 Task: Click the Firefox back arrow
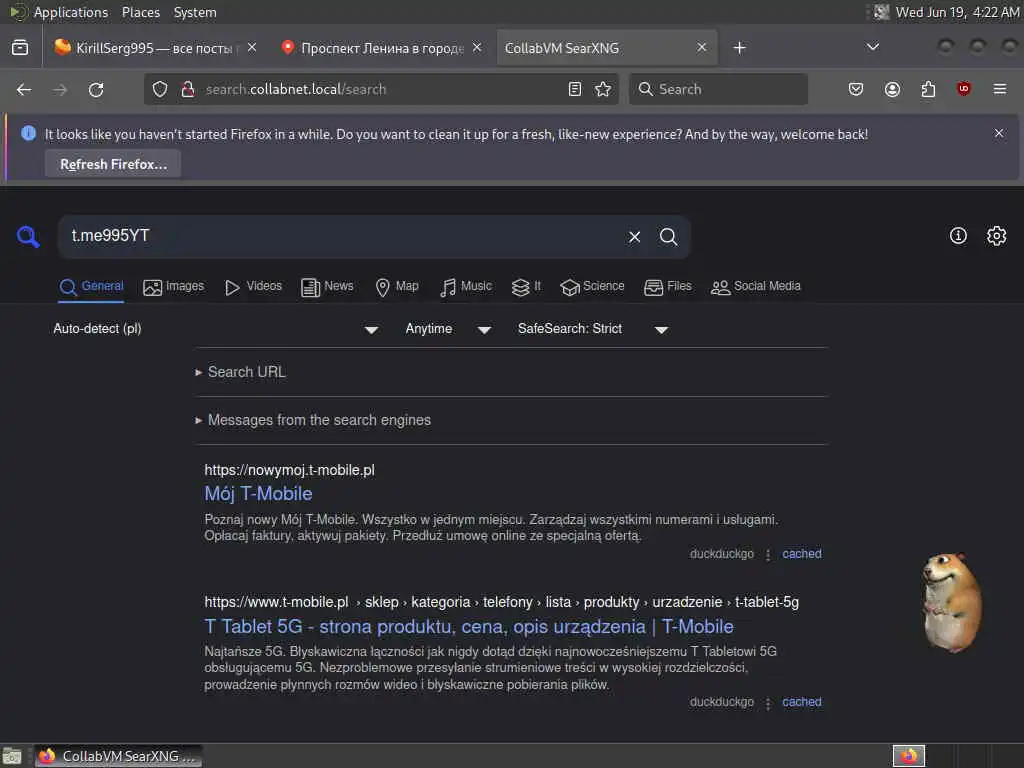(24, 89)
